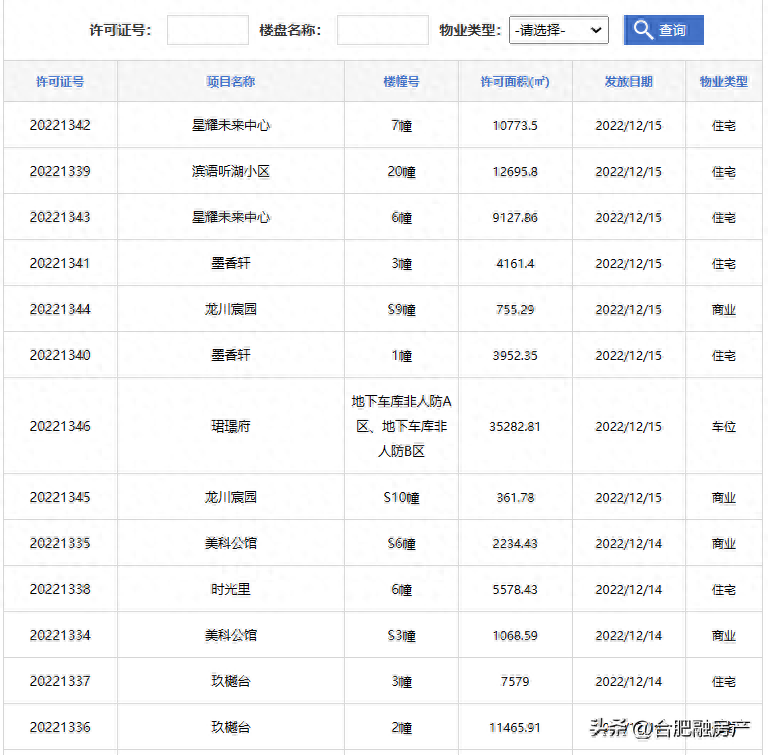Click 墨香轩 in row 20221340
This screenshot has width=768, height=755.
[231, 355]
